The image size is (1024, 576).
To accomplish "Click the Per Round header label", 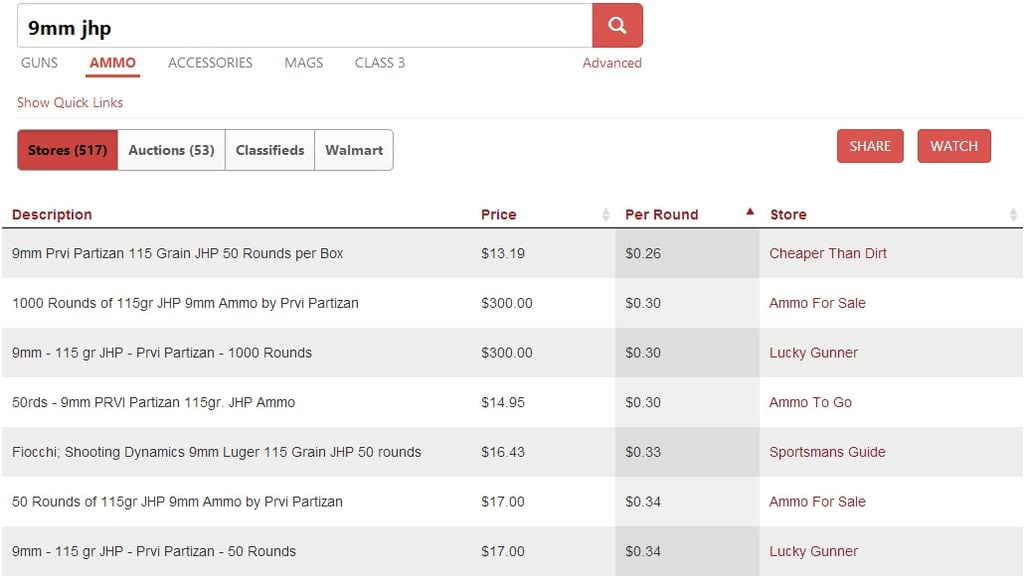I will 662,215.
